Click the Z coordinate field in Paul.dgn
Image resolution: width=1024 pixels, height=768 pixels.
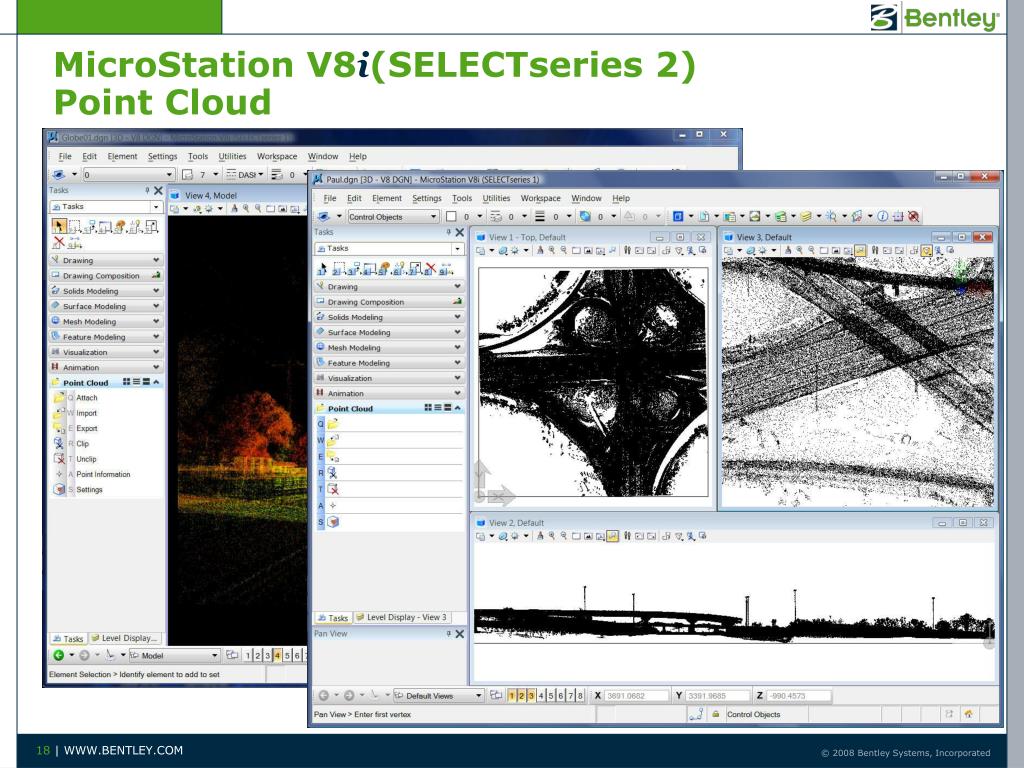(x=799, y=696)
